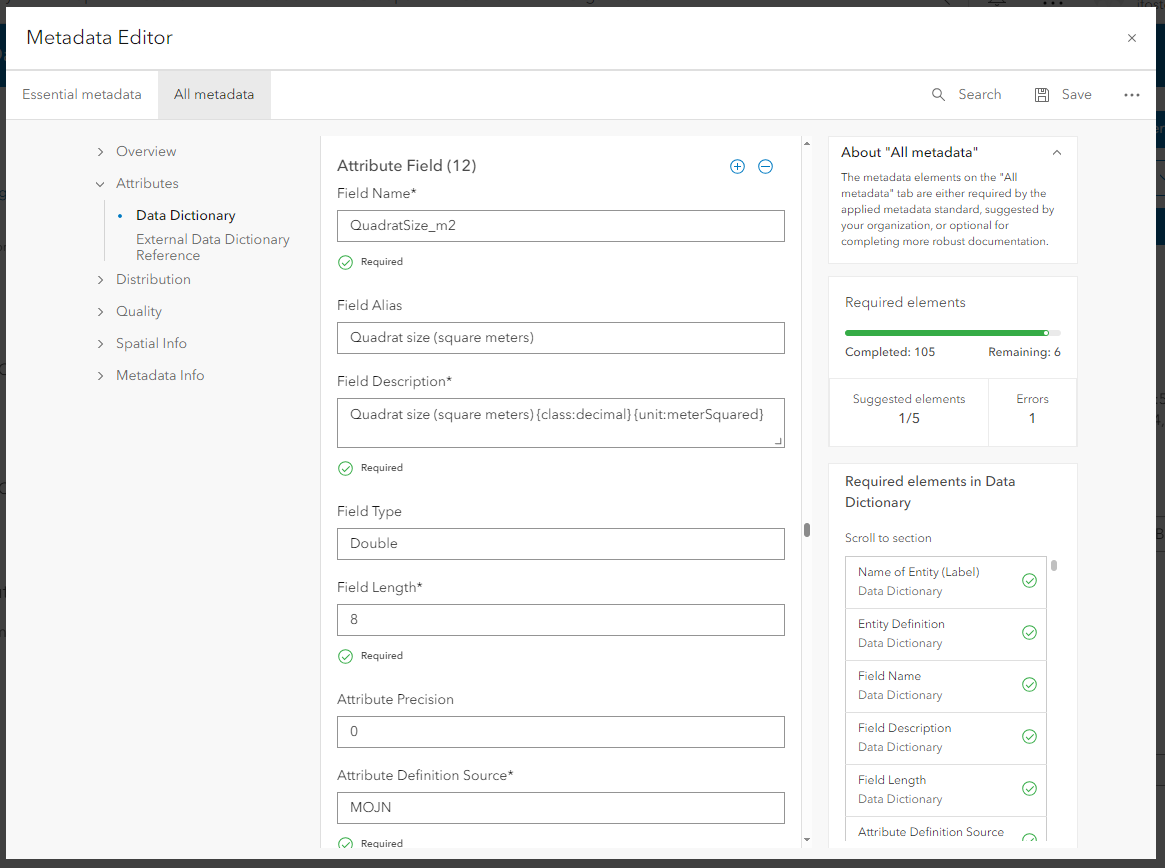This screenshot has height=868, width=1165.
Task: Collapse the Attributes section
Action: click(100, 184)
